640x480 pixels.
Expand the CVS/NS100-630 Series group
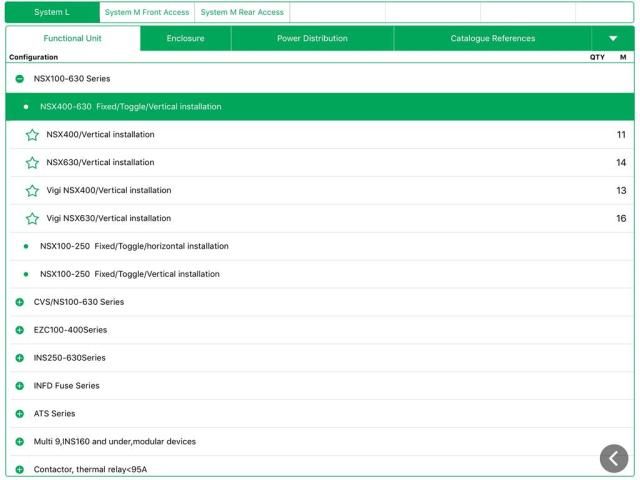pos(20,302)
